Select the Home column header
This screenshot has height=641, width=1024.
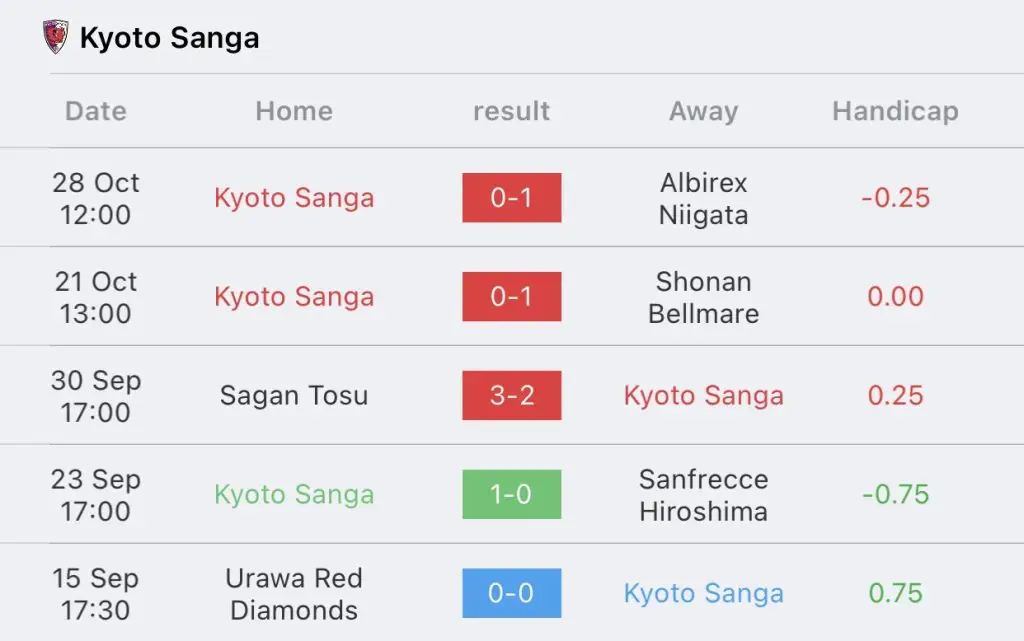[294, 111]
